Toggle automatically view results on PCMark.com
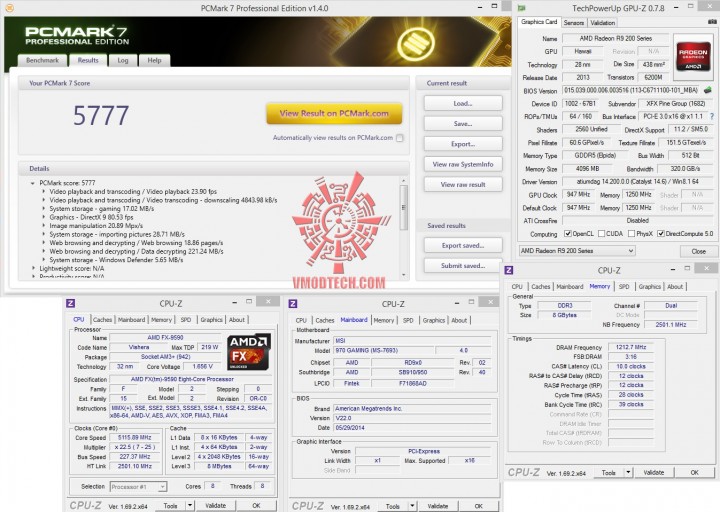The width and height of the screenshot is (720, 512). click(399, 138)
